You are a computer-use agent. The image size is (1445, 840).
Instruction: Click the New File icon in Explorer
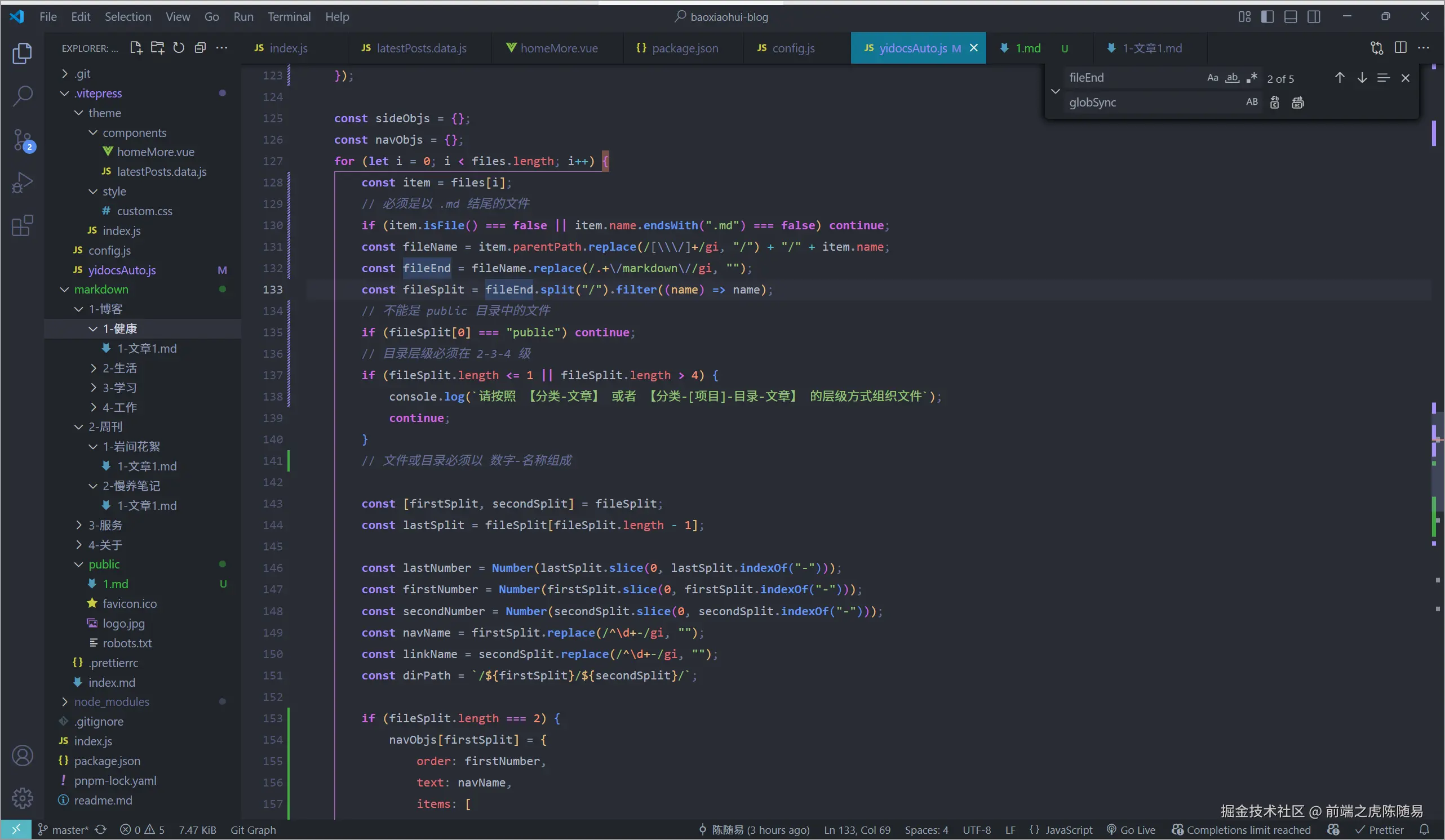(136, 48)
